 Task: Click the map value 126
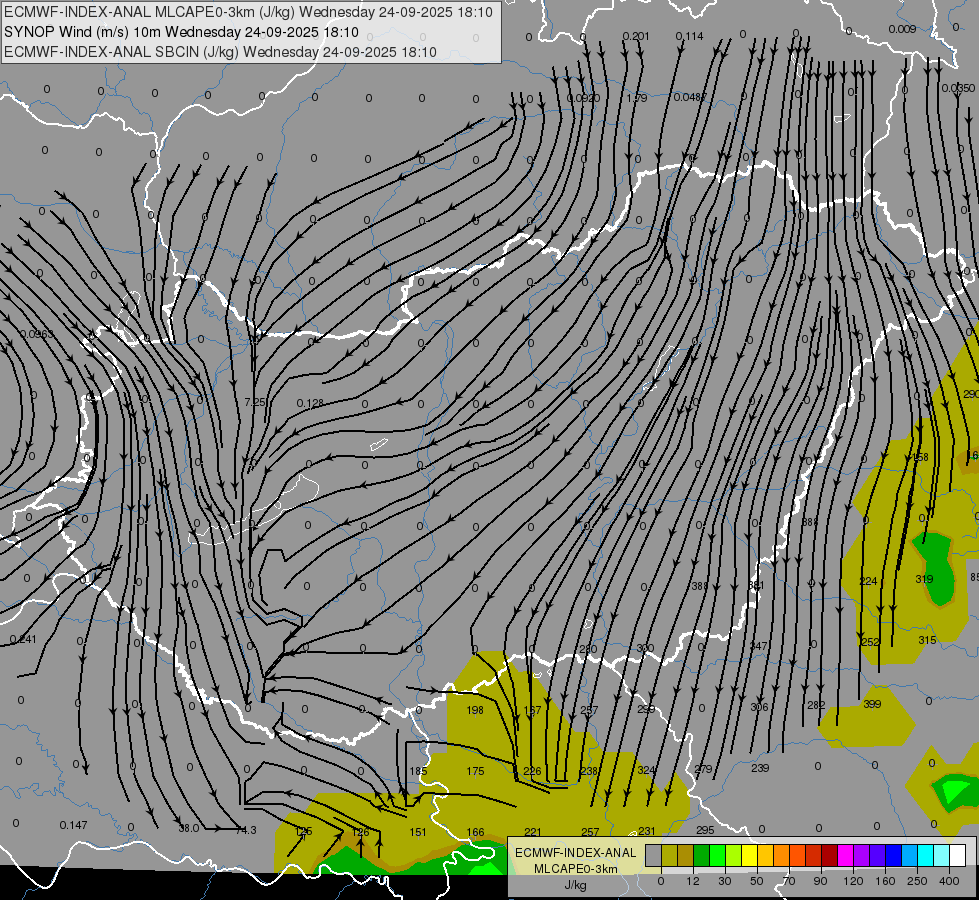[x=360, y=833]
